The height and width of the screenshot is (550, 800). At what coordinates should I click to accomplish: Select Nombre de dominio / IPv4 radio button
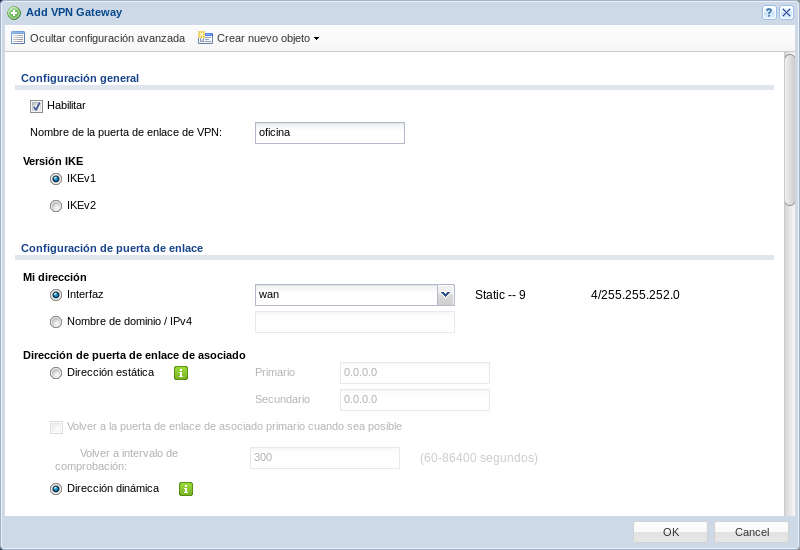56,322
